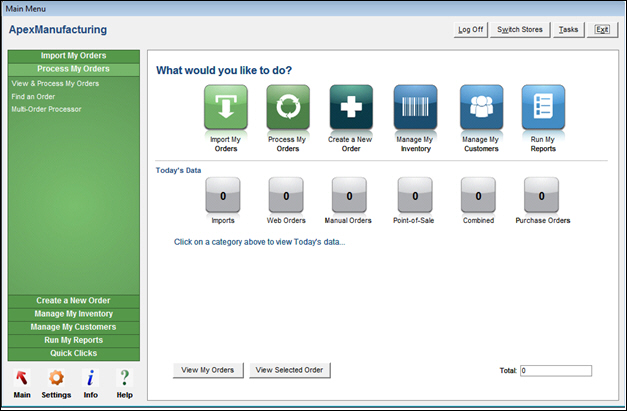Click the View My Orders button

[x=208, y=370]
